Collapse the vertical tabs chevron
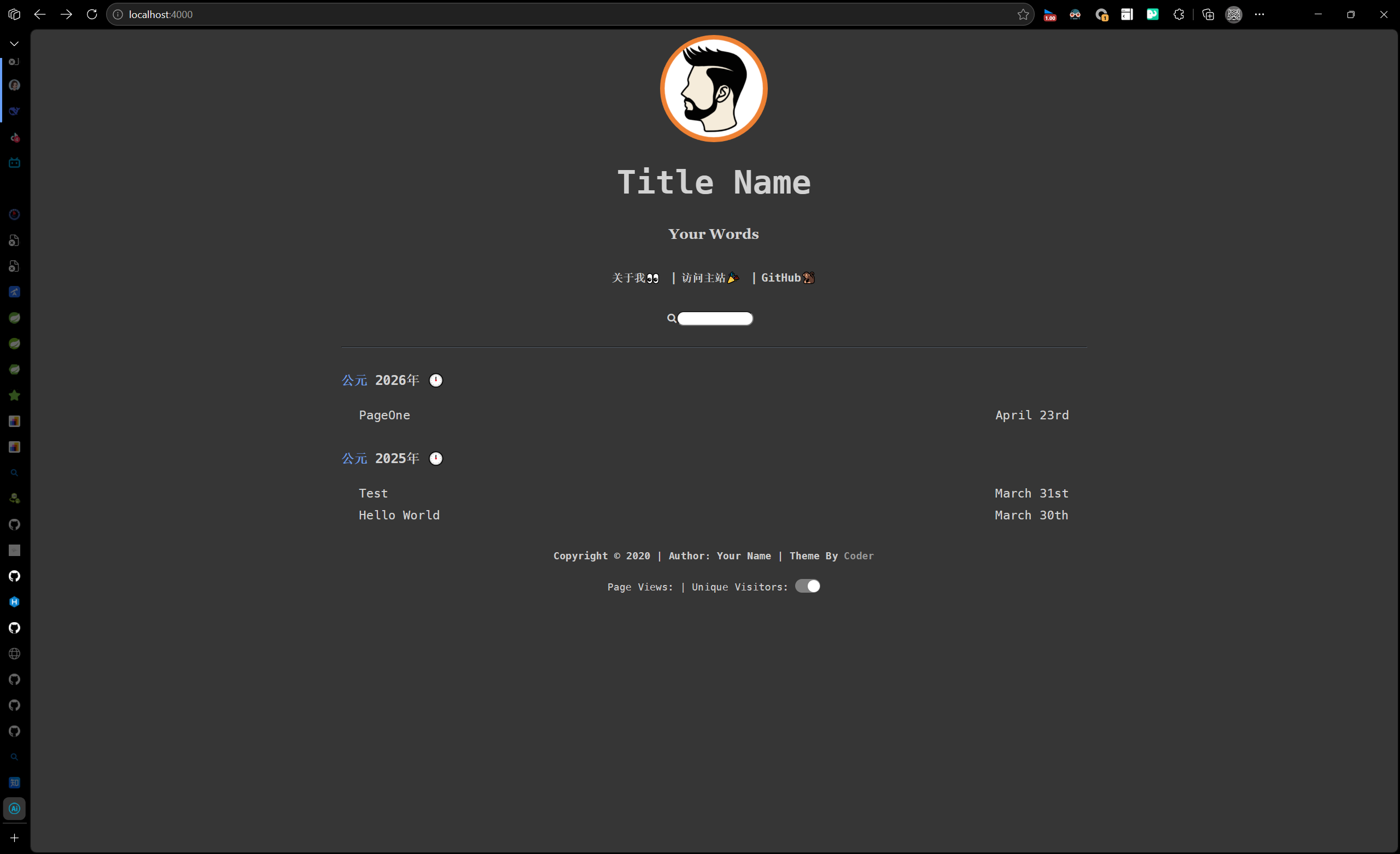Viewport: 1400px width, 854px height. point(14,44)
